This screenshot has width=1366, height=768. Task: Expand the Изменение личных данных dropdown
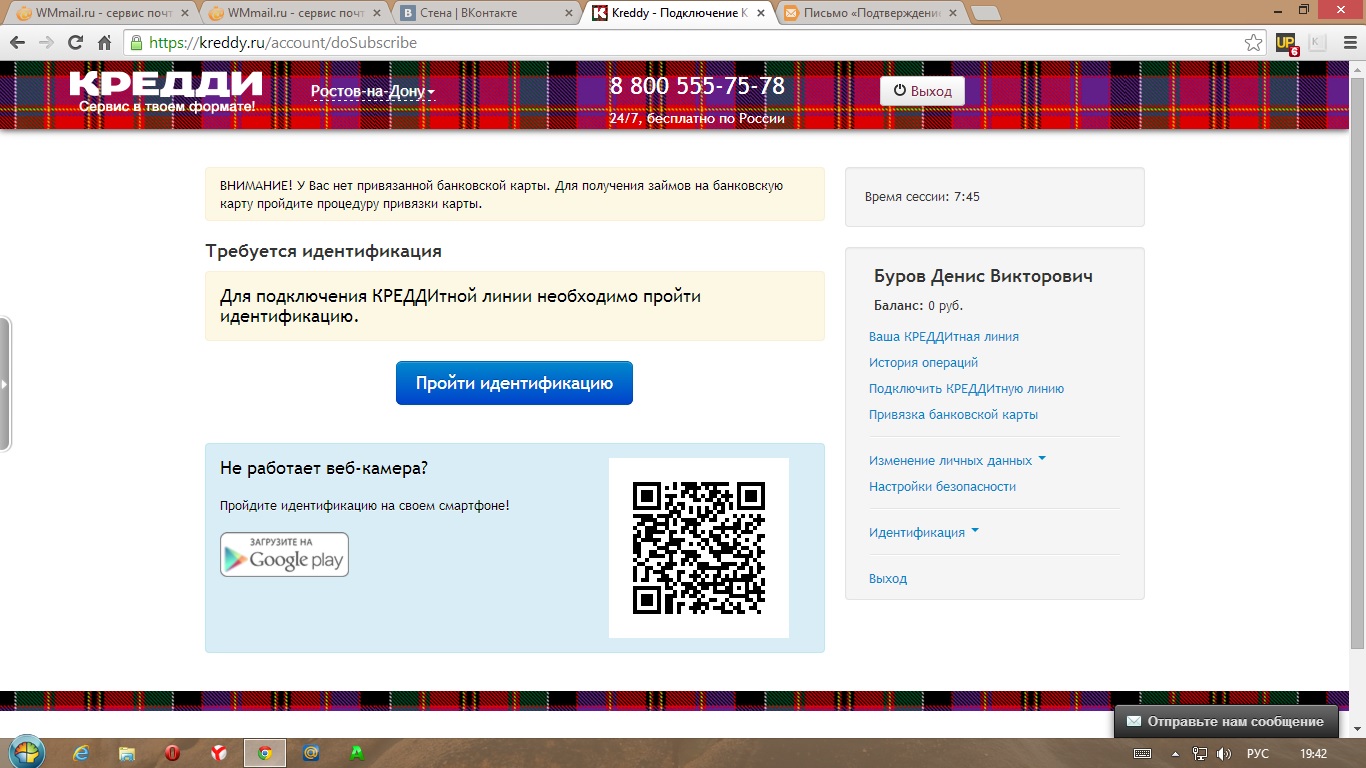point(957,461)
